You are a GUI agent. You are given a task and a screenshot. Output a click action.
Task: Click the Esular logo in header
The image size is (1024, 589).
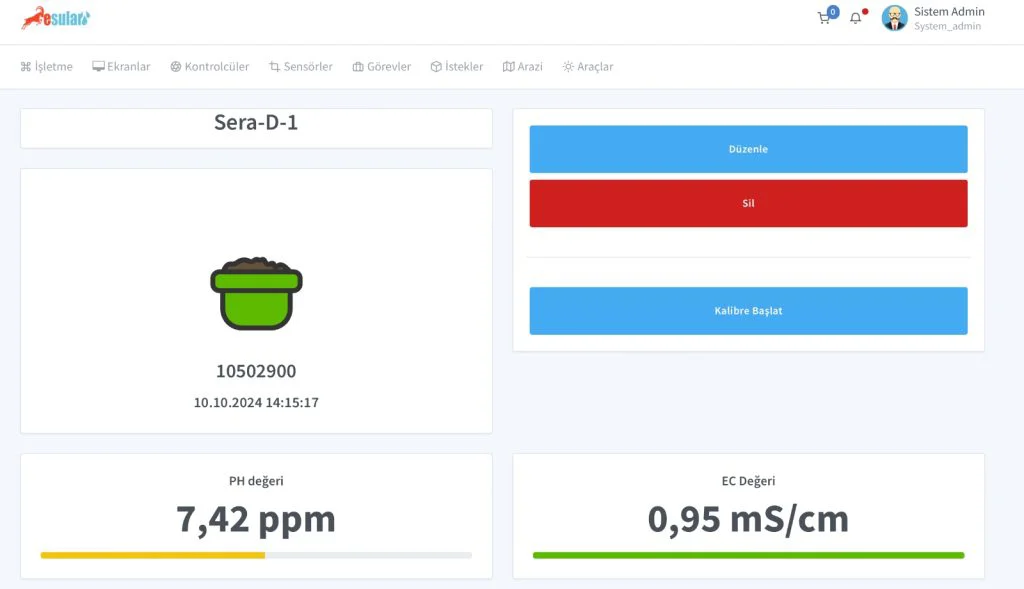pyautogui.click(x=56, y=18)
